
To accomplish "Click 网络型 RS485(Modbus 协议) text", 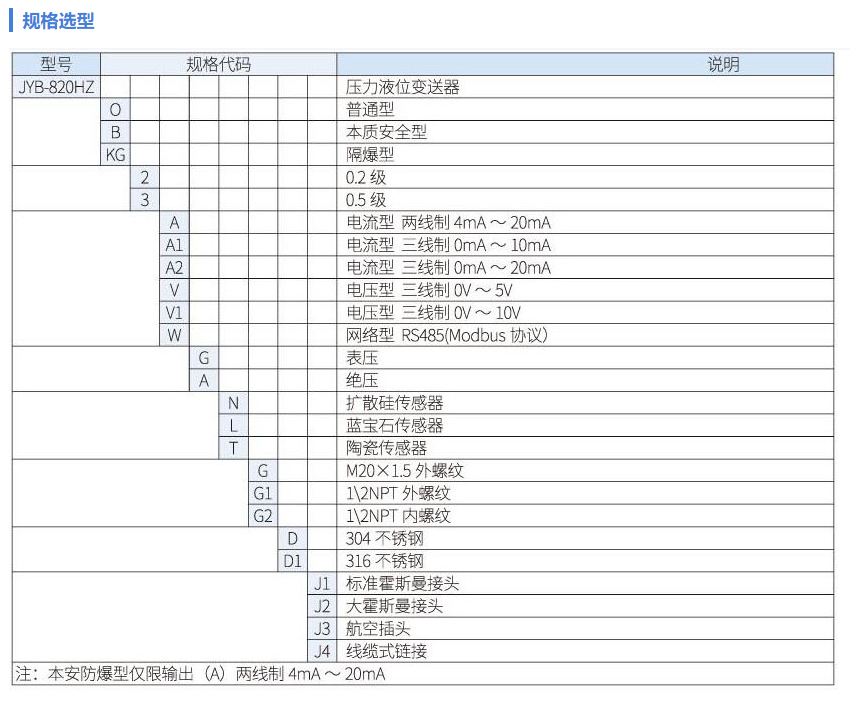I will (x=447, y=335).
